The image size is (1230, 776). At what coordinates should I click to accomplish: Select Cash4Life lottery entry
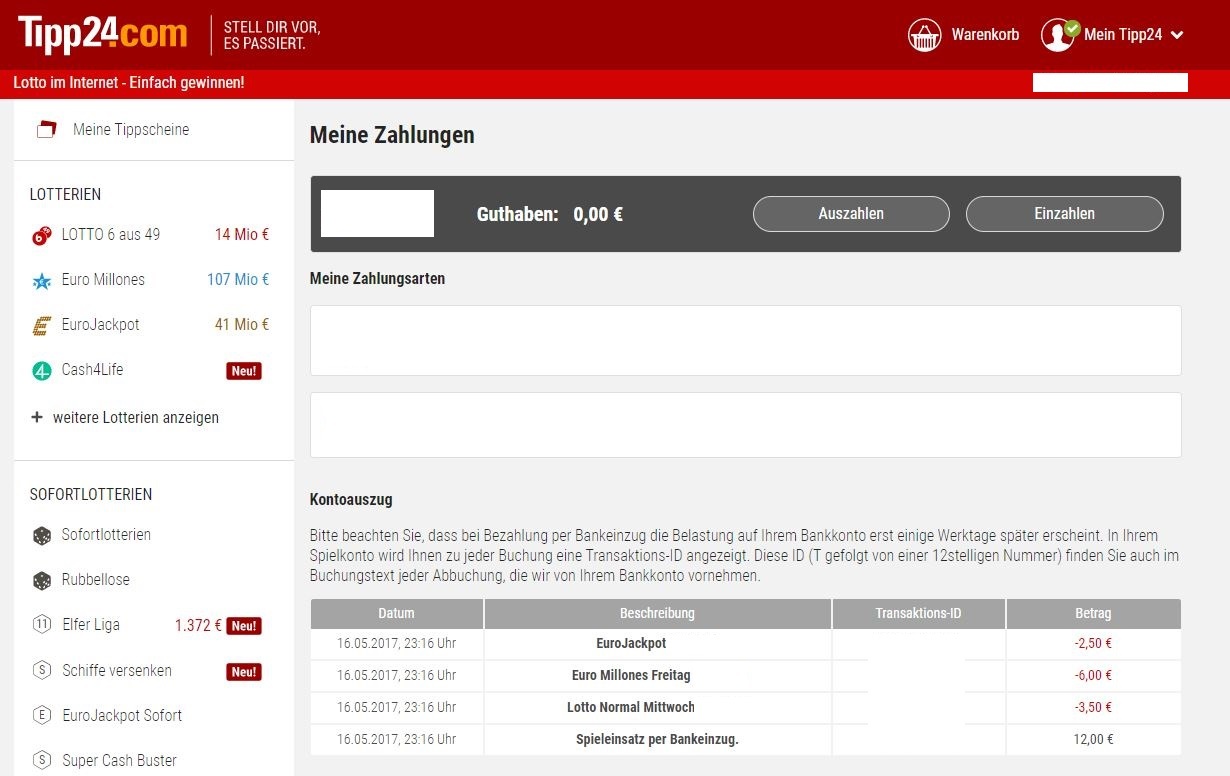(x=92, y=370)
